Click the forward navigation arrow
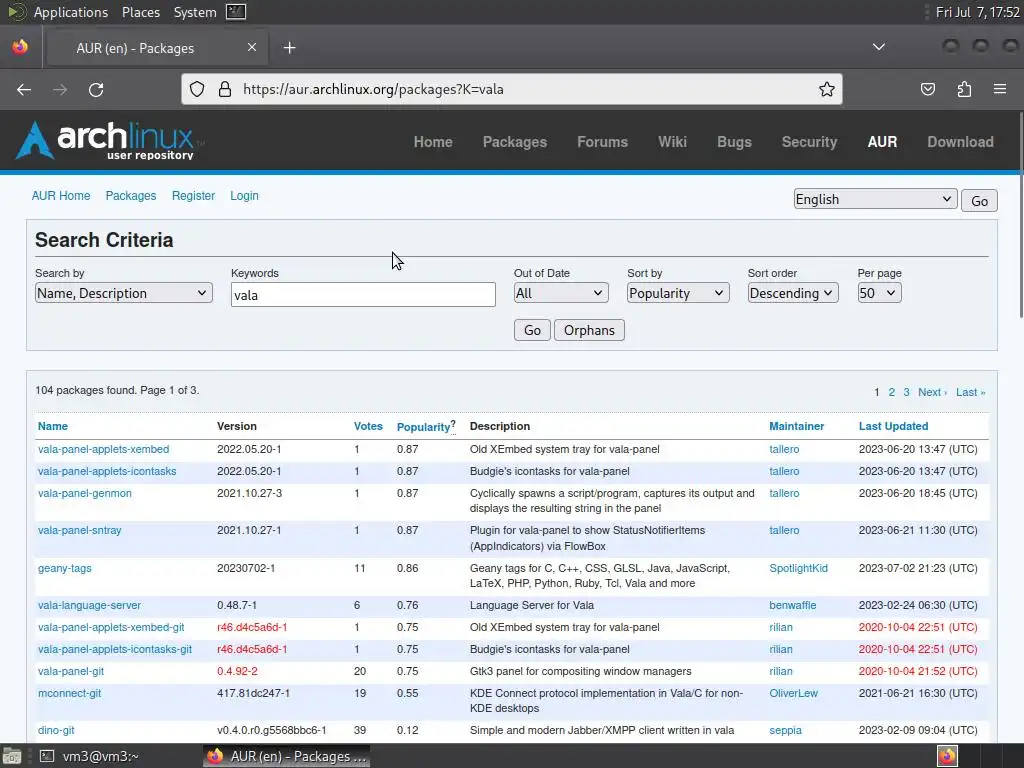The height and width of the screenshot is (768, 1024). coord(60,89)
